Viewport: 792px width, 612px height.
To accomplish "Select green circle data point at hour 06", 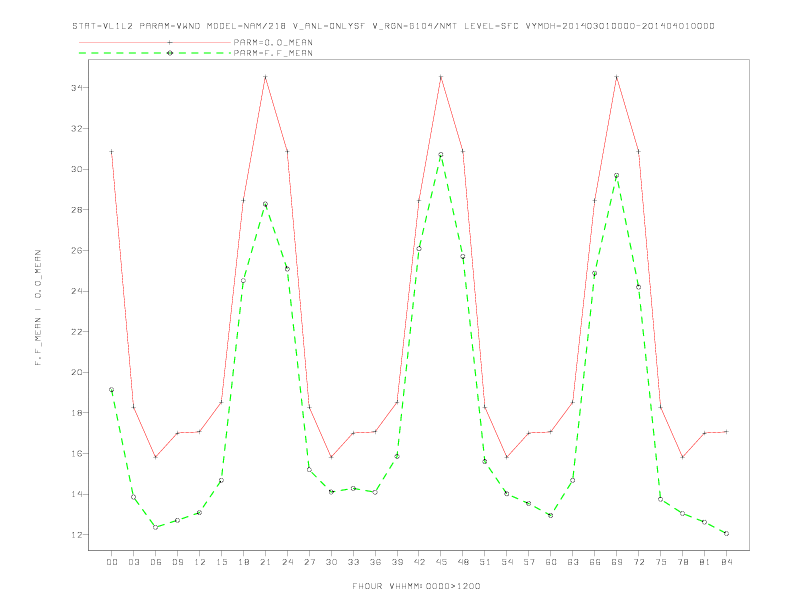I will (156, 527).
